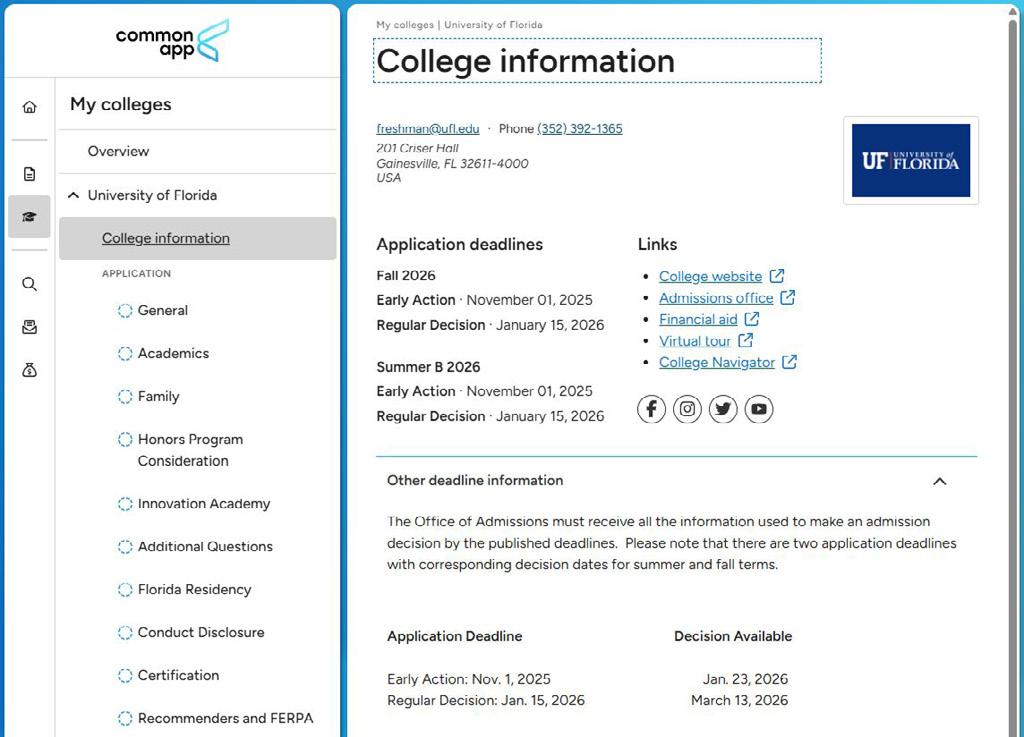Click the external link icon beside Admissions office
The image size is (1024, 737).
(x=788, y=297)
